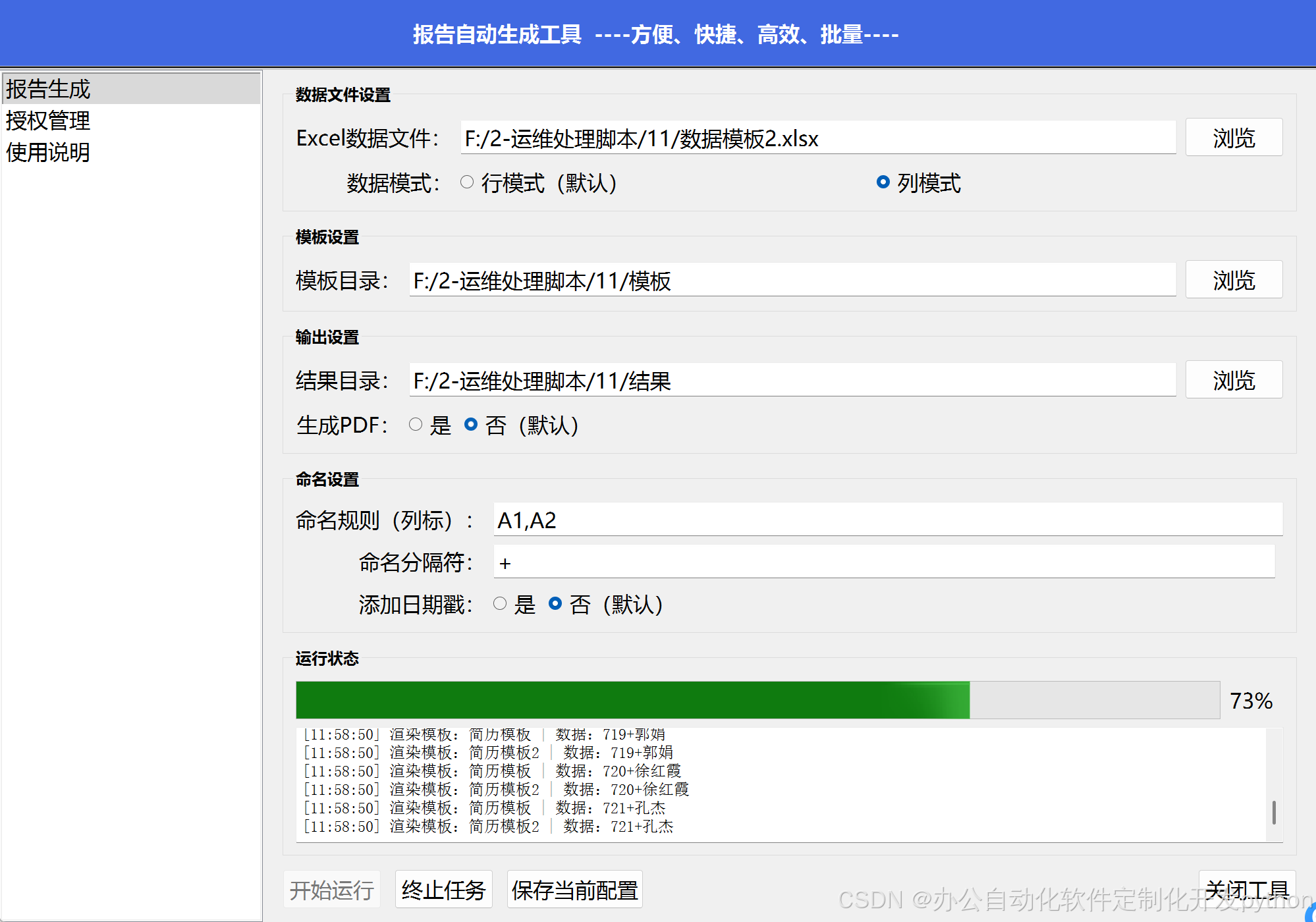Click 浏览 button for 结果目录

click(x=1233, y=380)
